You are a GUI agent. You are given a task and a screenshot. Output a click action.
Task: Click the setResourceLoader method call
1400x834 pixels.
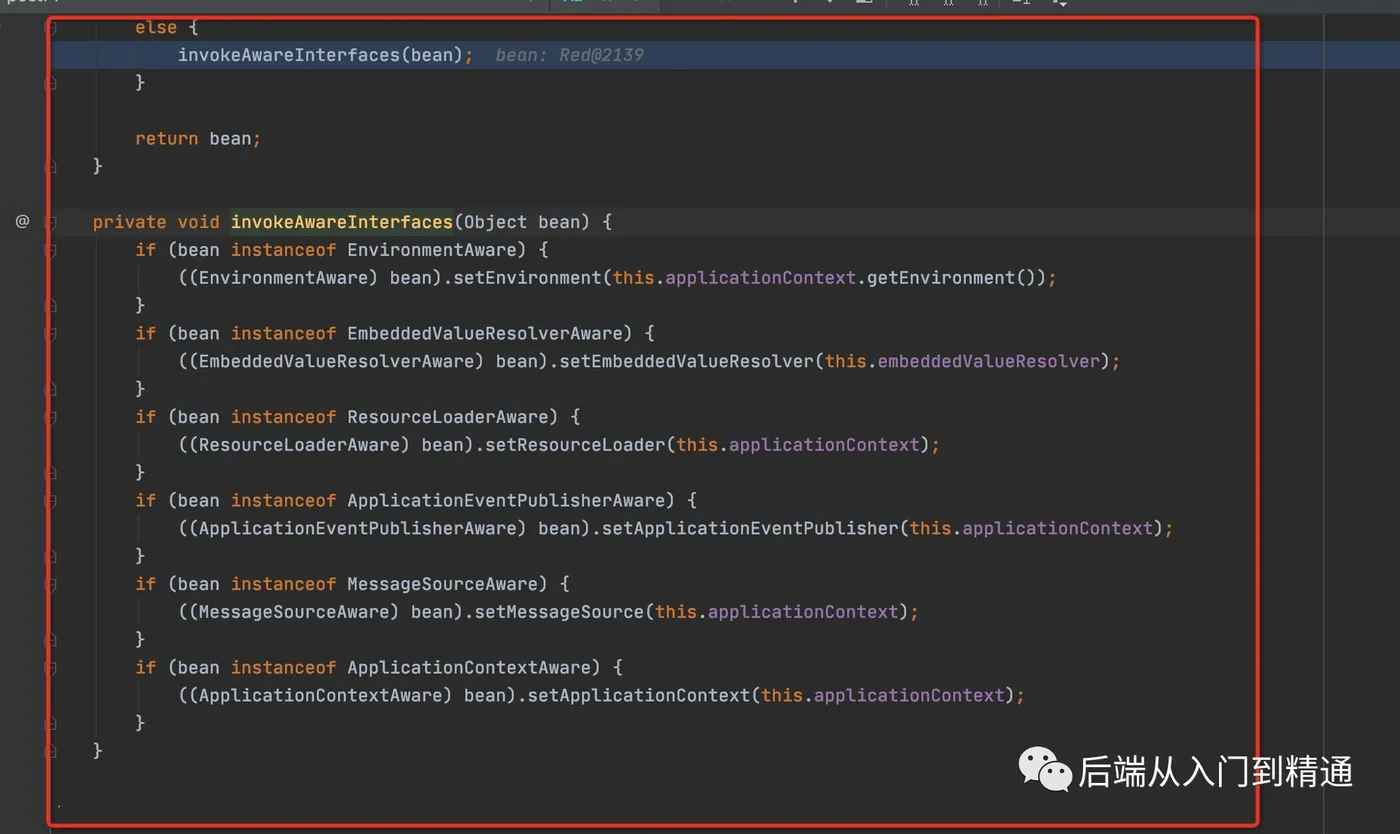click(x=575, y=445)
